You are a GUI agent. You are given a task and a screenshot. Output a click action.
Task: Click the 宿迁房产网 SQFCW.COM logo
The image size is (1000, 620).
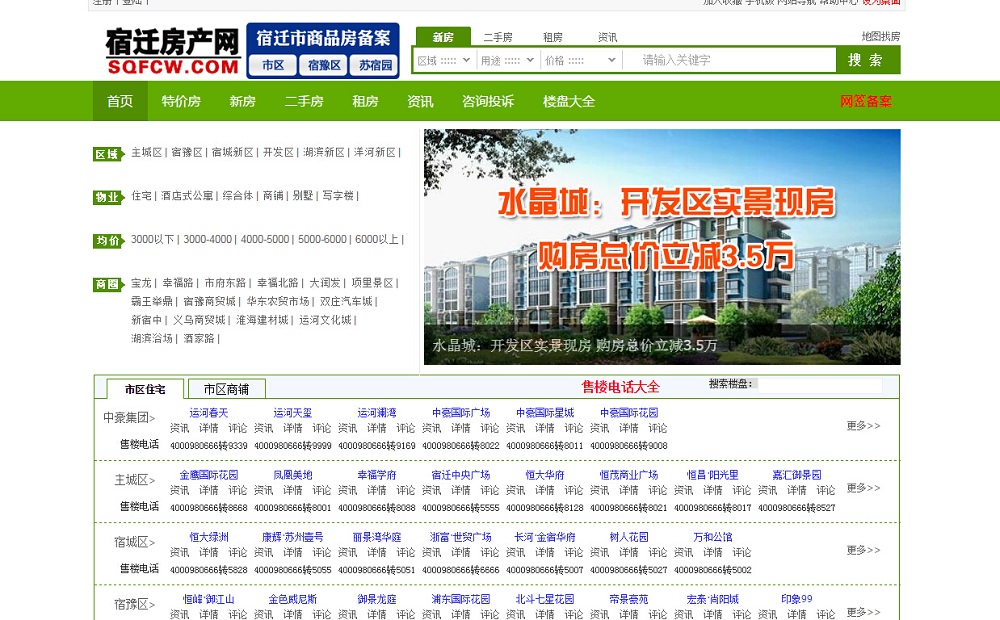172,51
